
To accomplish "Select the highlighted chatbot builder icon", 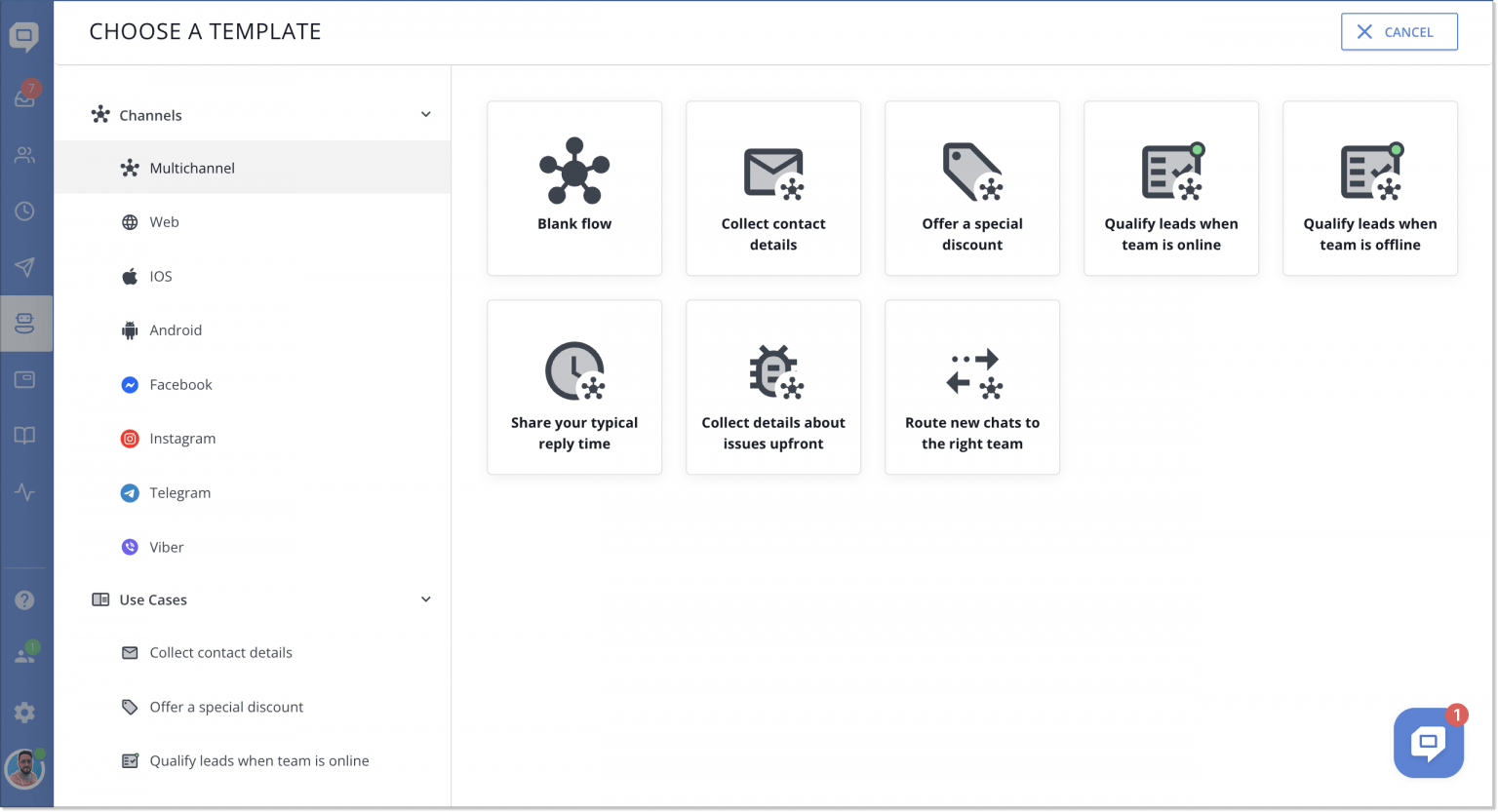I will tap(24, 323).
